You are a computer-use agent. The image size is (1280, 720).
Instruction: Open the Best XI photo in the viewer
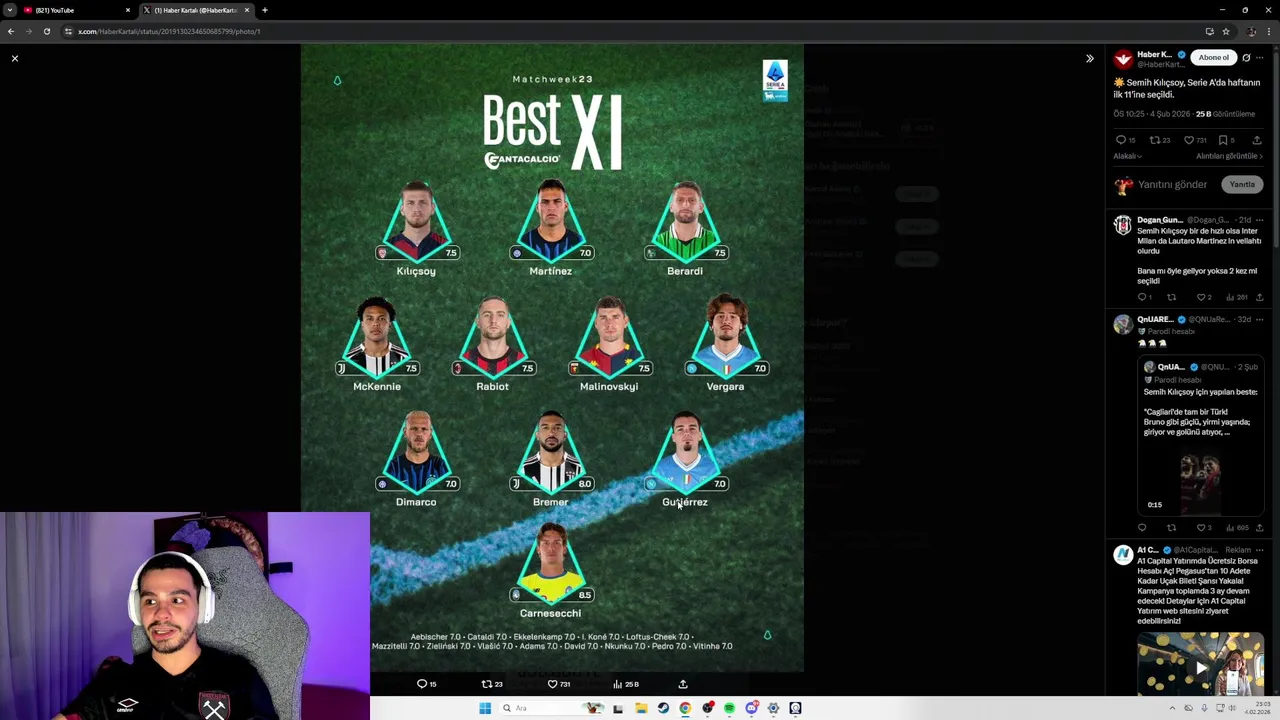click(x=552, y=357)
